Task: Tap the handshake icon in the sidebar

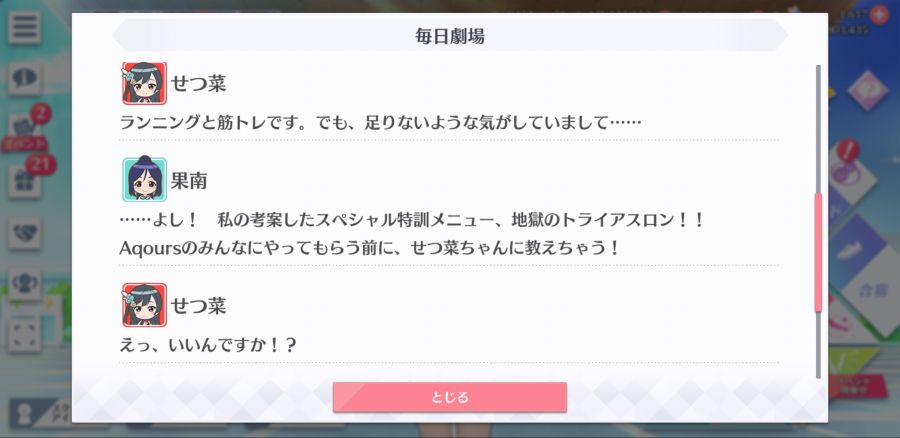Action: (24, 233)
